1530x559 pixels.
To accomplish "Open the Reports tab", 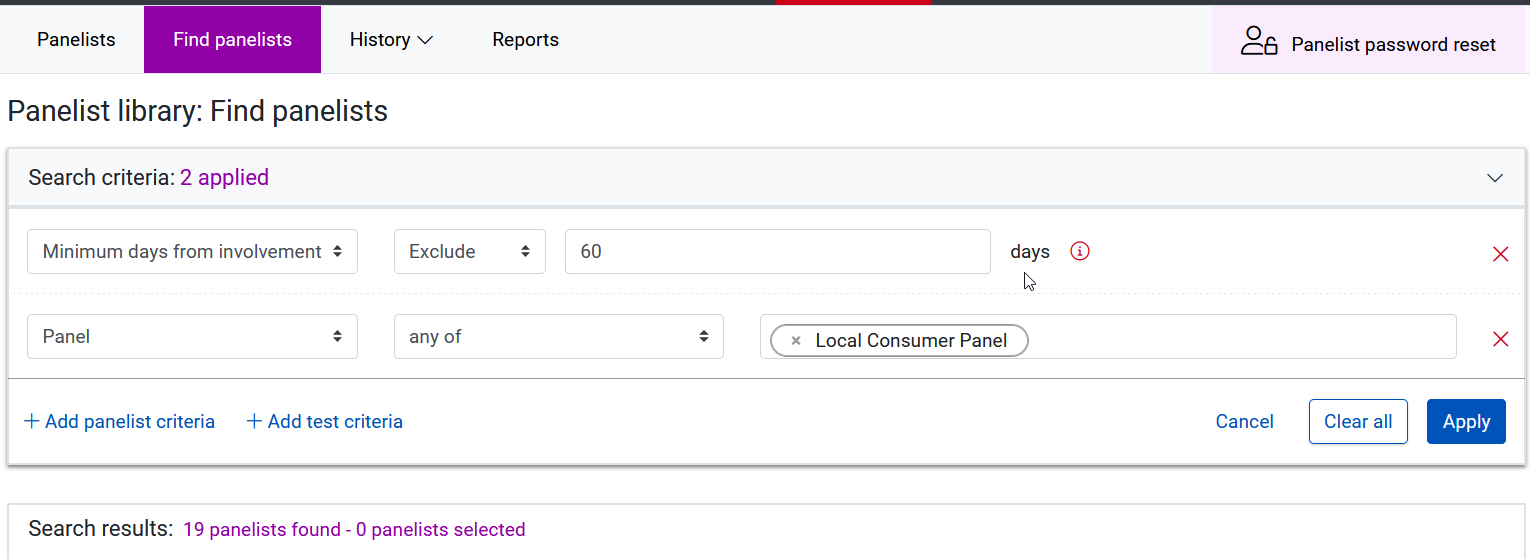I will click(525, 40).
